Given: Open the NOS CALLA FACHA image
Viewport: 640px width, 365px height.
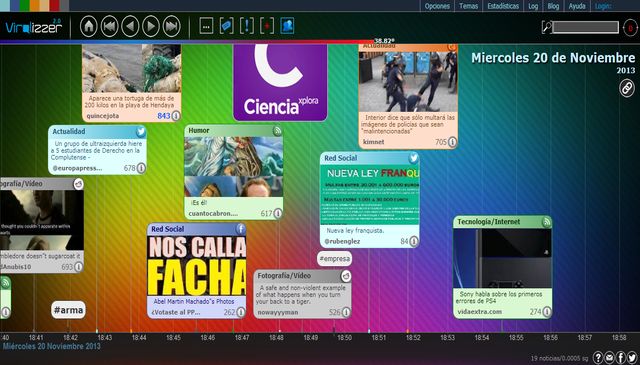Looking at the screenshot, I should (196, 266).
